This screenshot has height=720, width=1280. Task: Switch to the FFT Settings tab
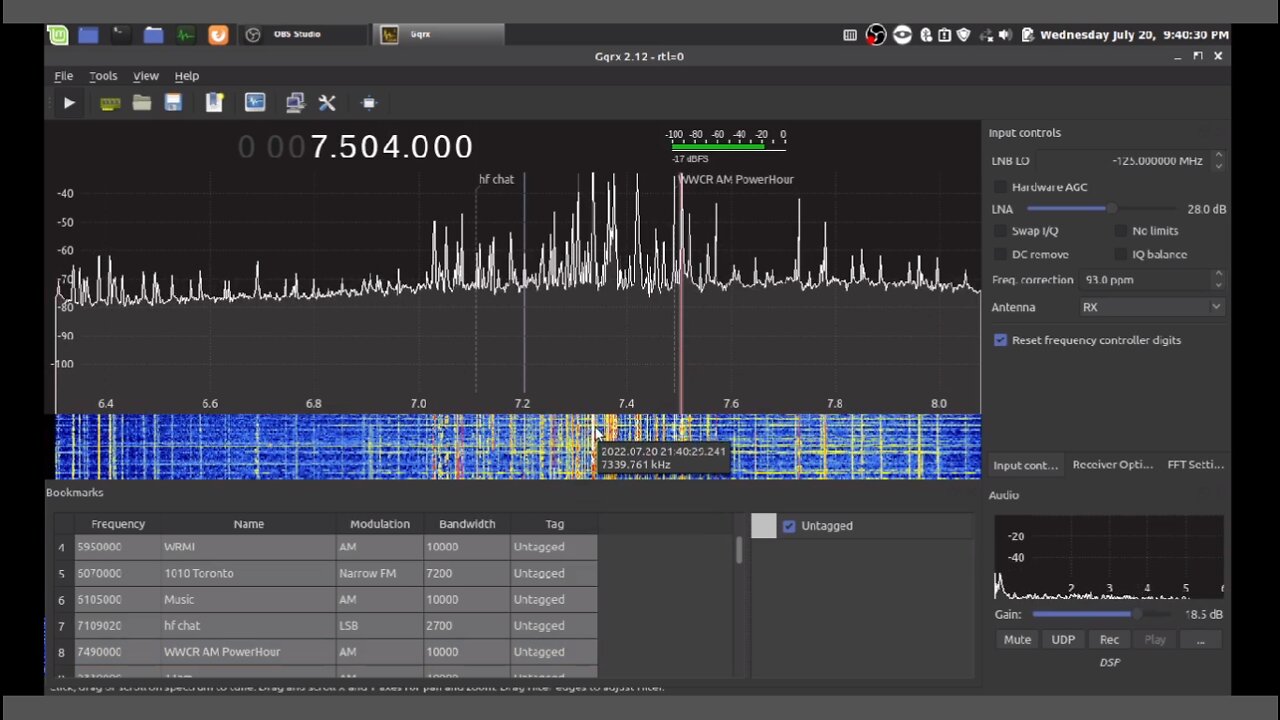coord(1195,465)
